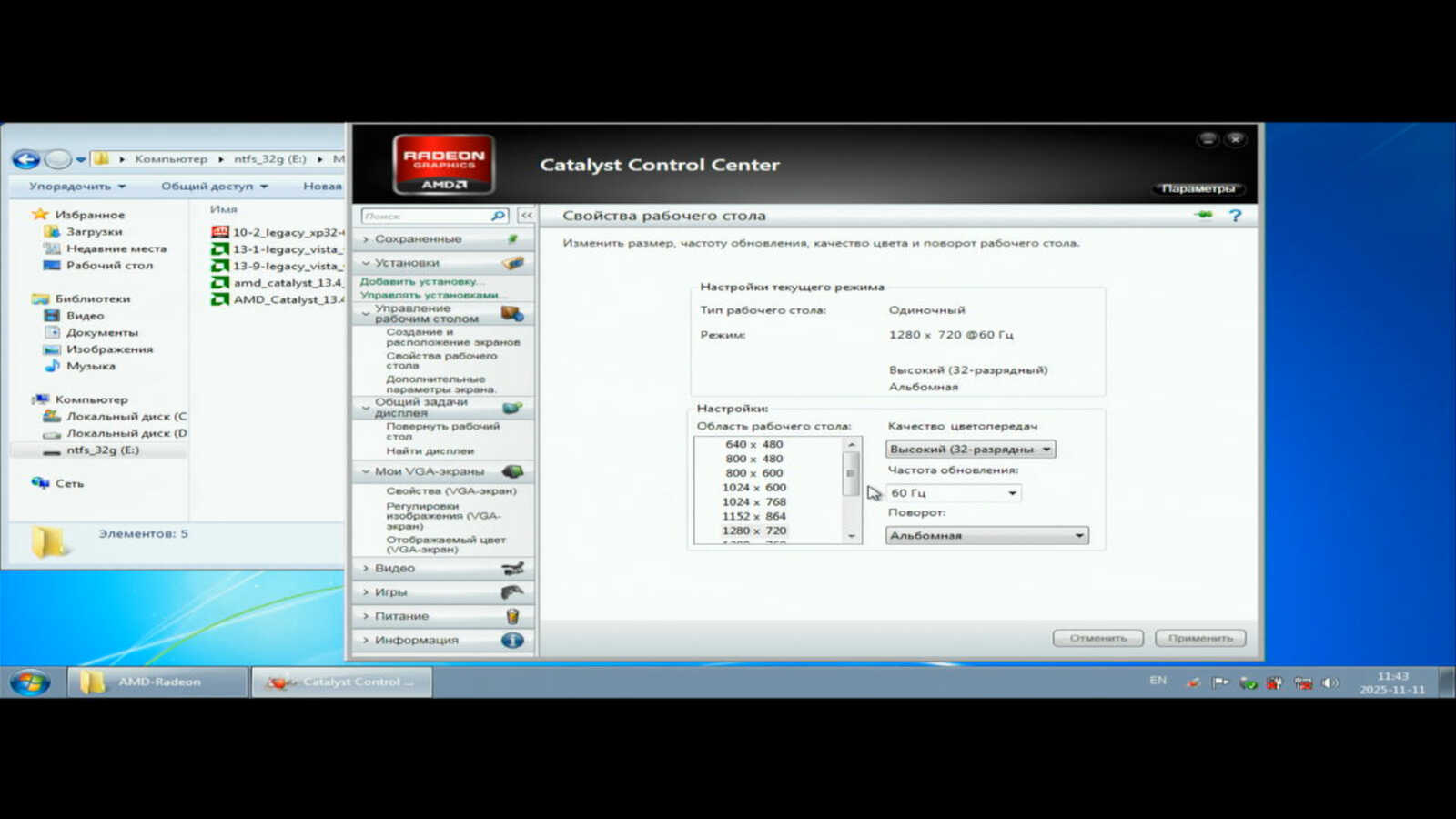Select the 1024 x 768 resolution

pos(753,502)
